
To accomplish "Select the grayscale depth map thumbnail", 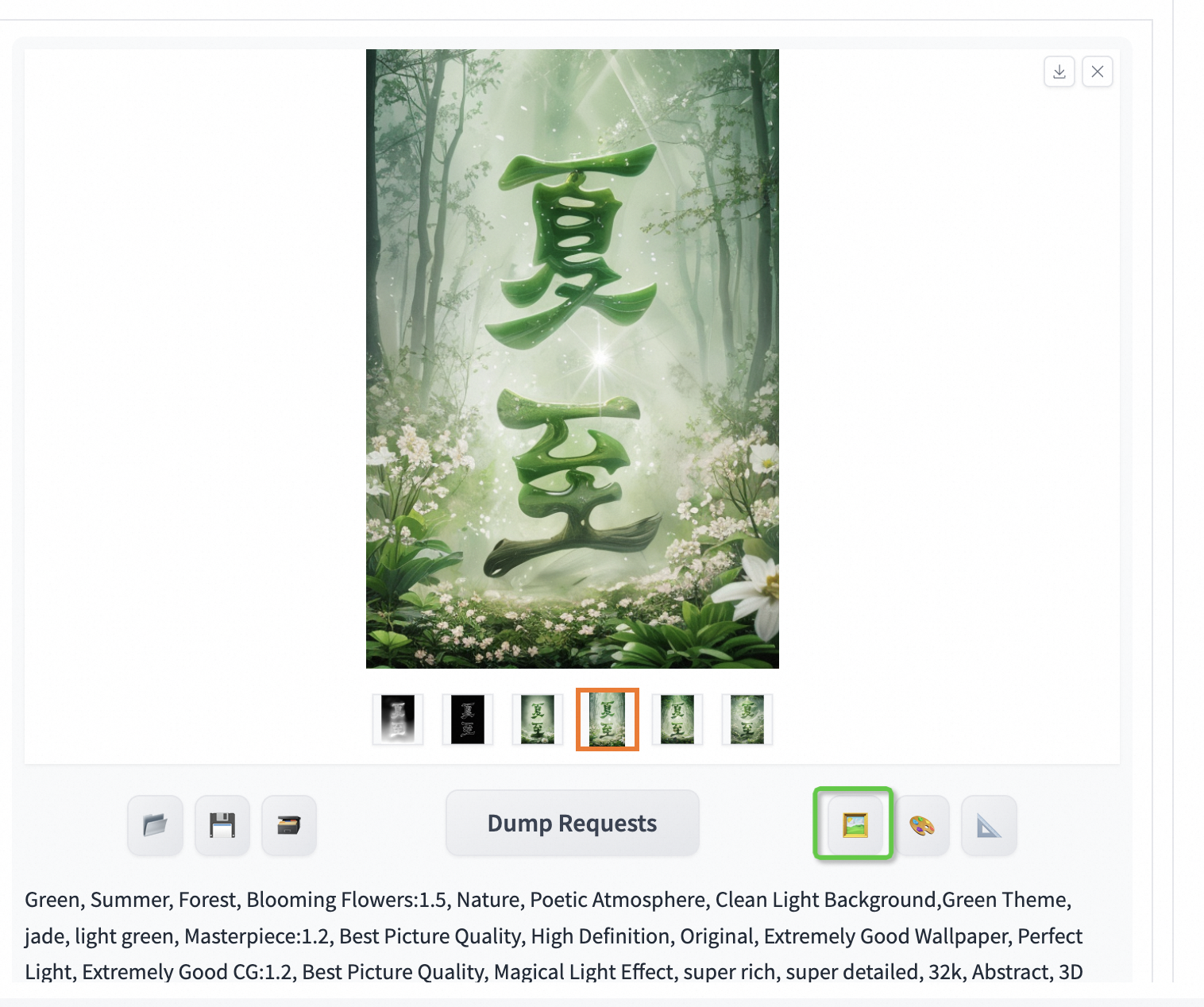I will pyautogui.click(x=398, y=720).
